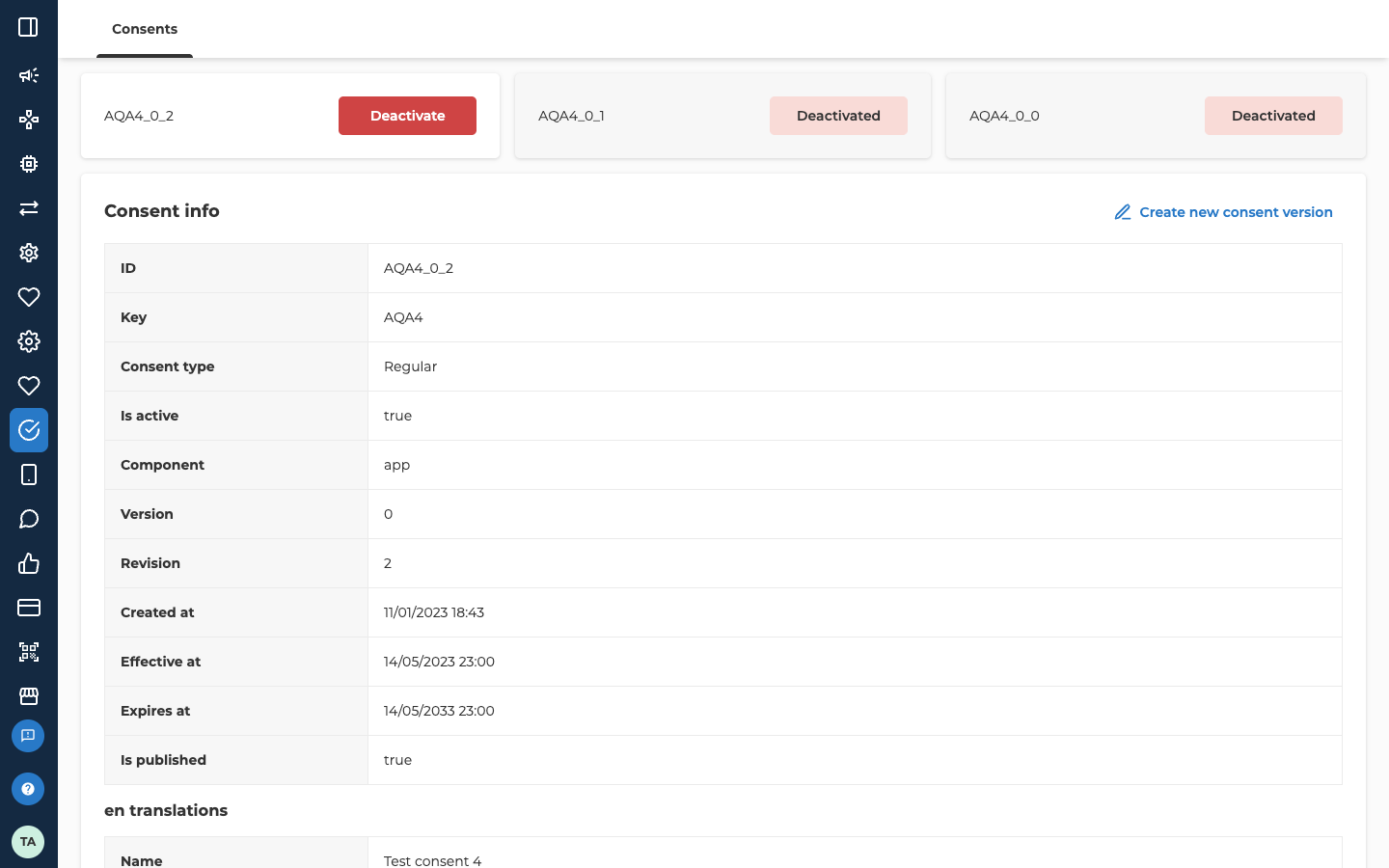Click Deactivated button for AQA4_0_0
The width and height of the screenshot is (1389, 868).
coord(1273,116)
